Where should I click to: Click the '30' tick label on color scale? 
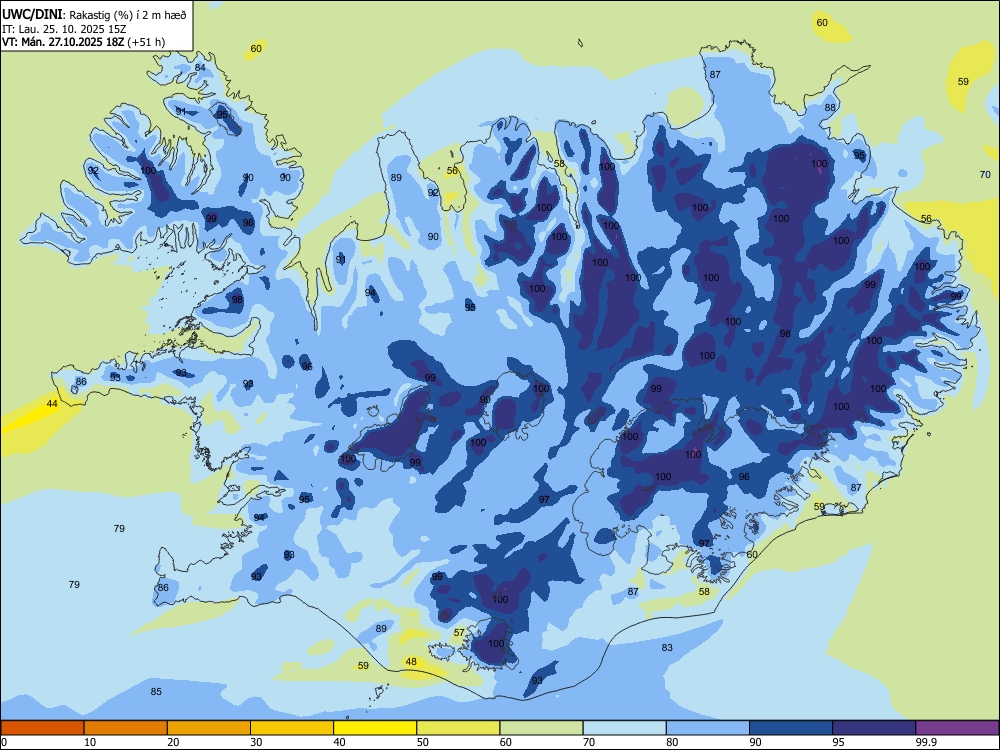[256, 742]
